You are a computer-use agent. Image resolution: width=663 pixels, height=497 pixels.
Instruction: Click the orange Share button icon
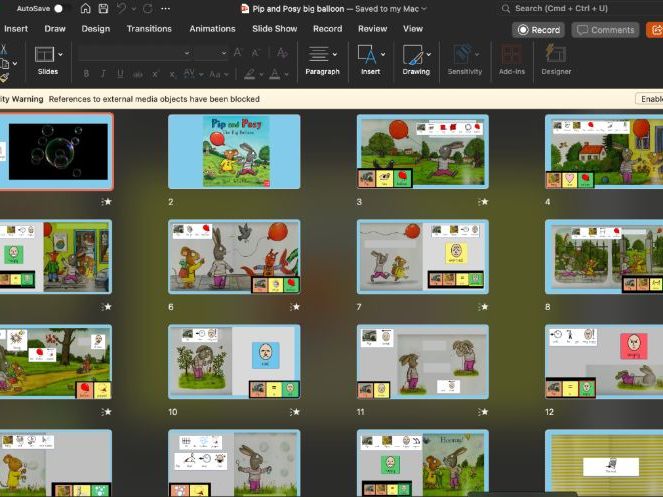(x=655, y=30)
